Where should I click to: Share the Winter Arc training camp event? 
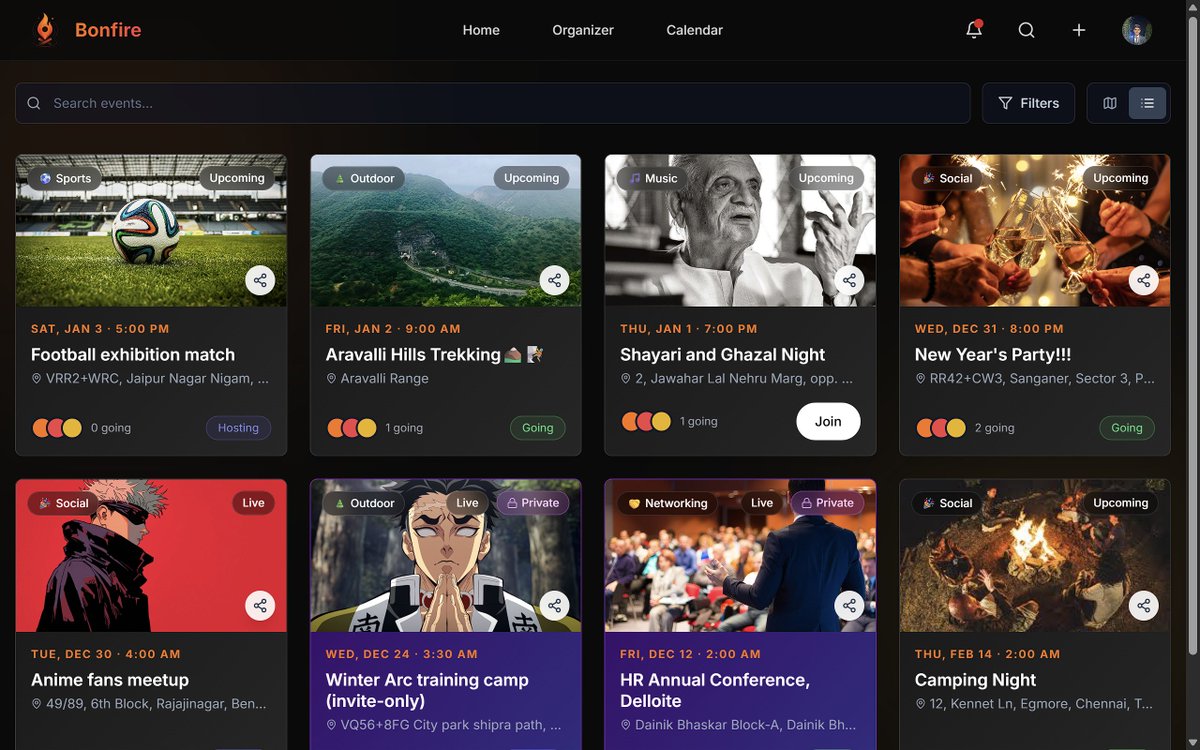[555, 605]
